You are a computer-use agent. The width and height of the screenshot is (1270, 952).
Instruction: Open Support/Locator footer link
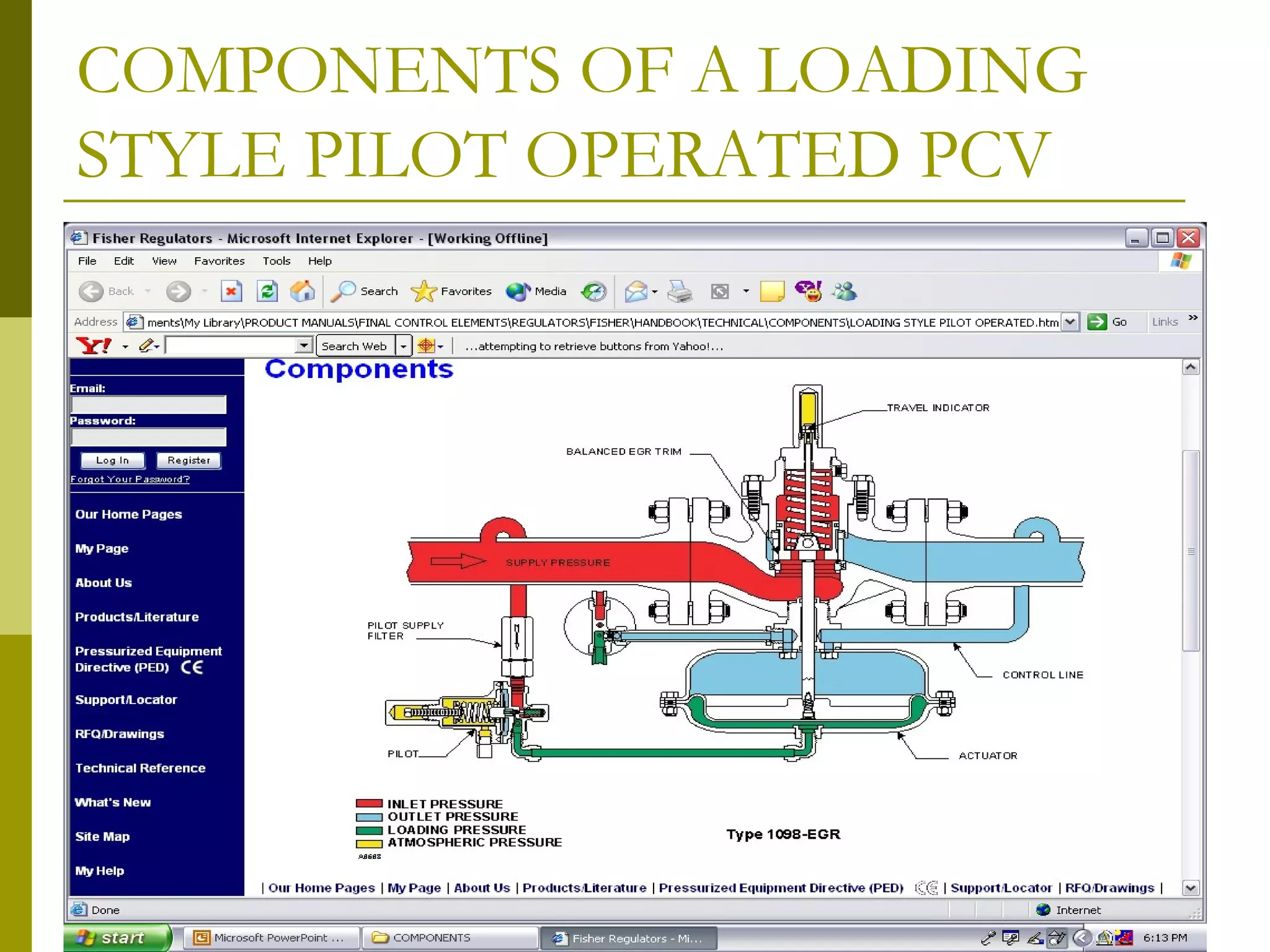[x=1001, y=888]
